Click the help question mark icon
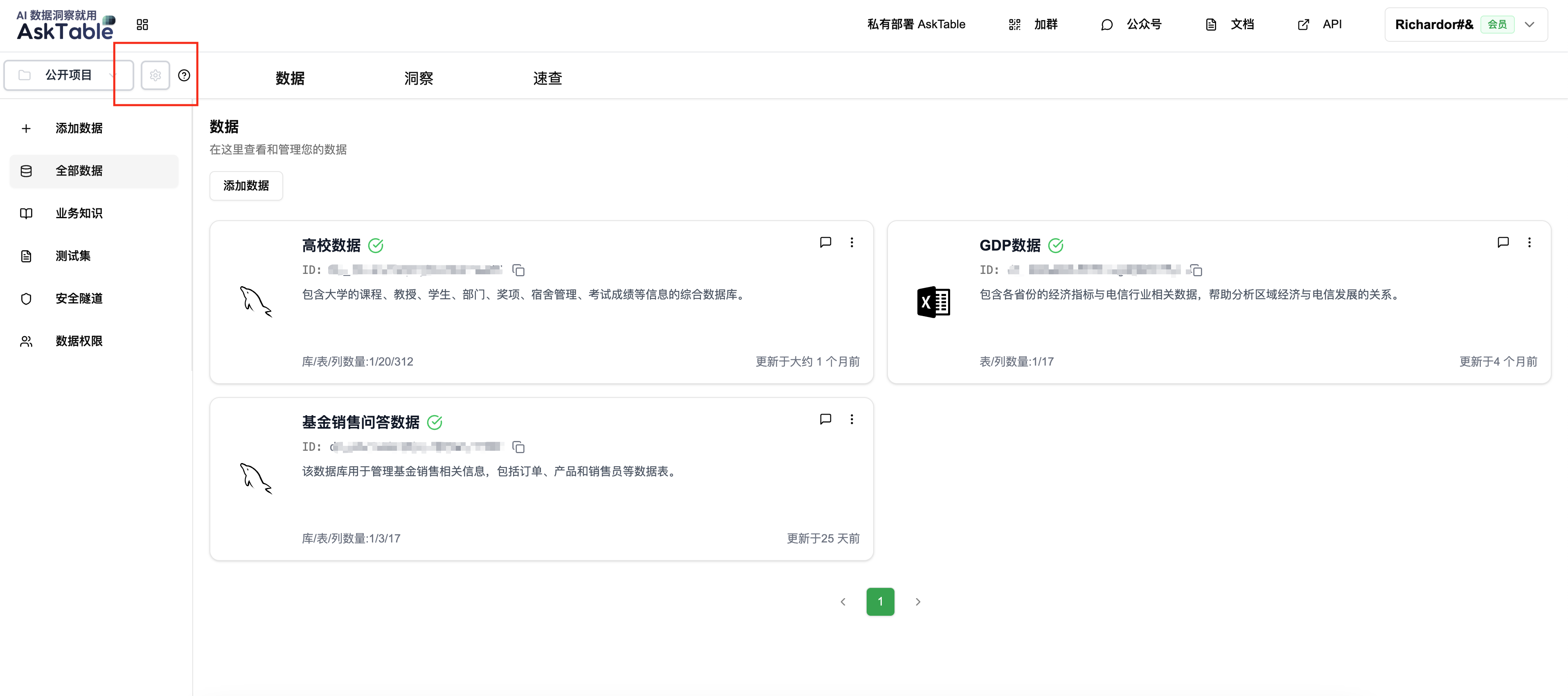The height and width of the screenshot is (696, 1568). point(185,75)
